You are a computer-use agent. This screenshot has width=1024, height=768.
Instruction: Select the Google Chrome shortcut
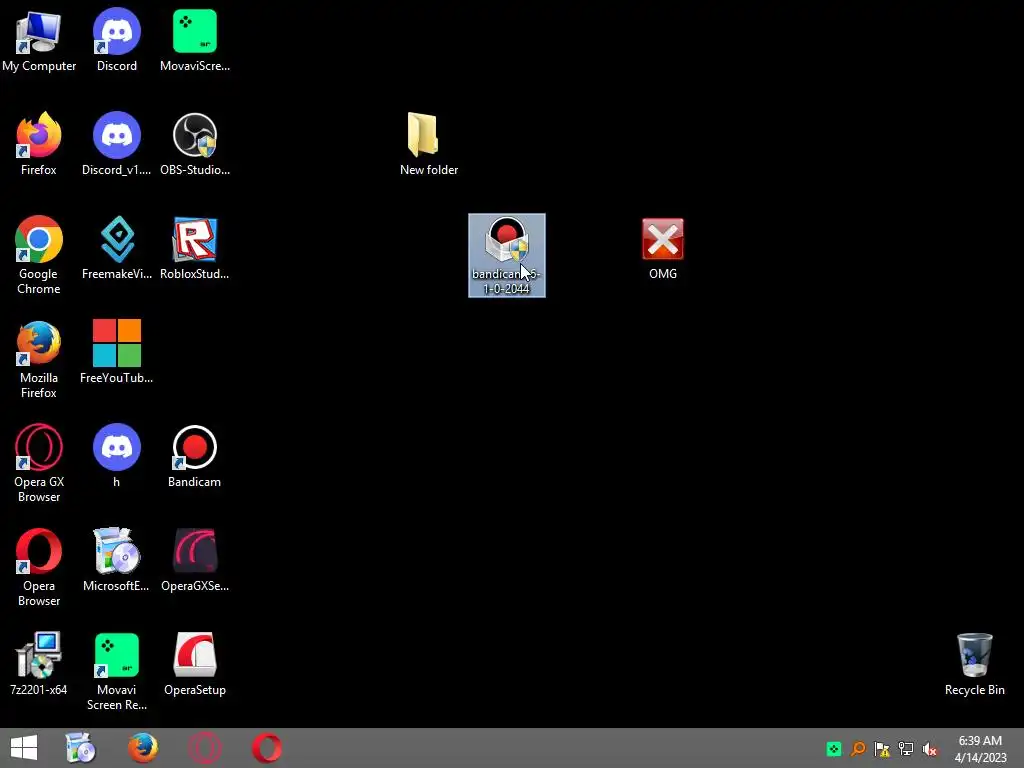click(39, 255)
